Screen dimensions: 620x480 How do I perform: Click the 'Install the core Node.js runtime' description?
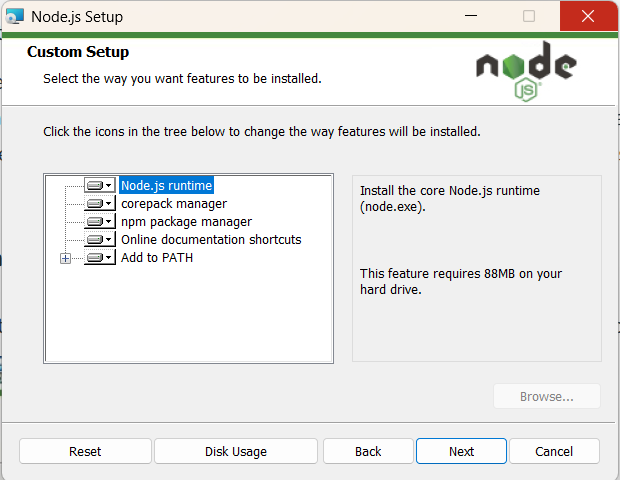point(450,198)
